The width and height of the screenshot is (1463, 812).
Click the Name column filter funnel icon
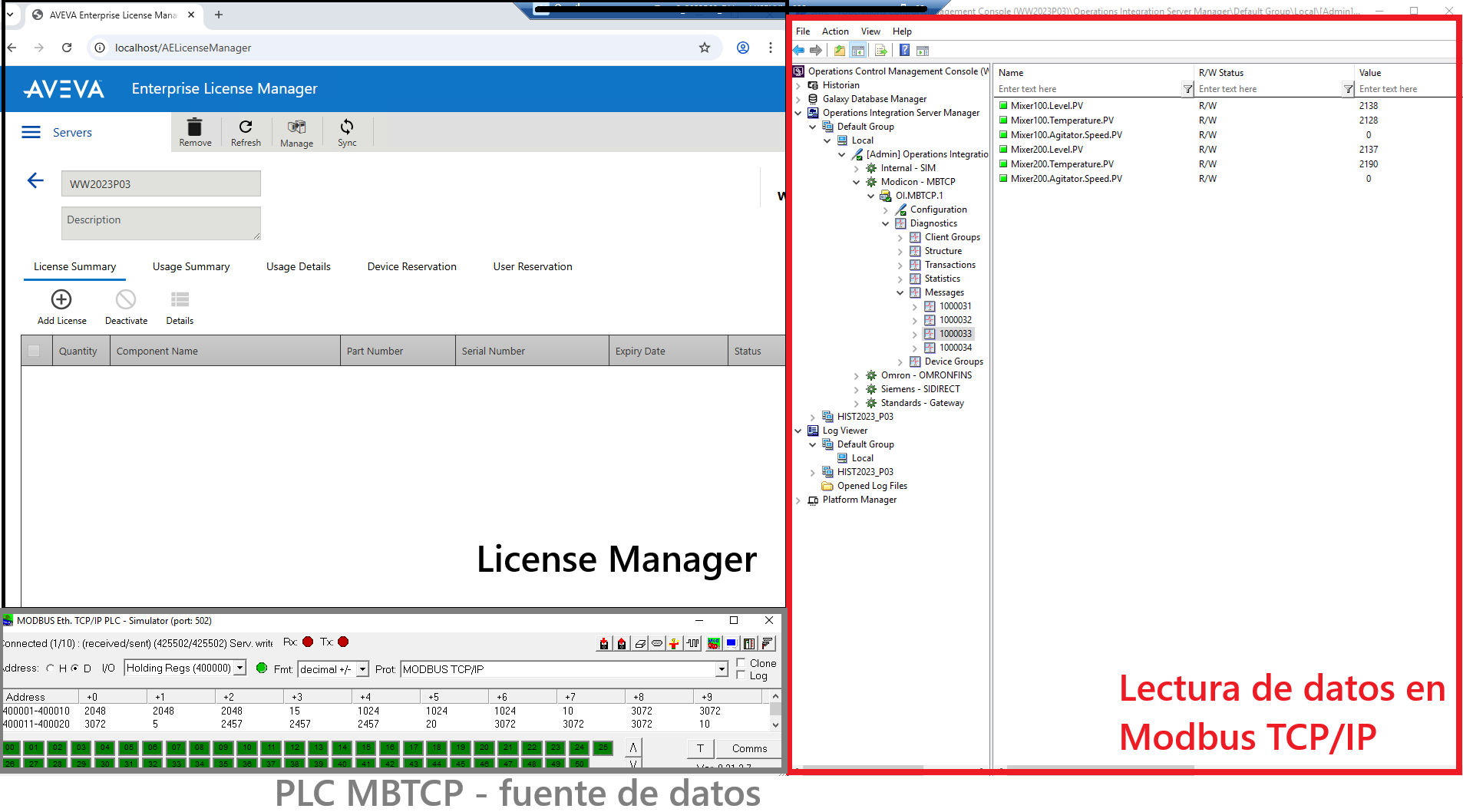pos(1188,89)
